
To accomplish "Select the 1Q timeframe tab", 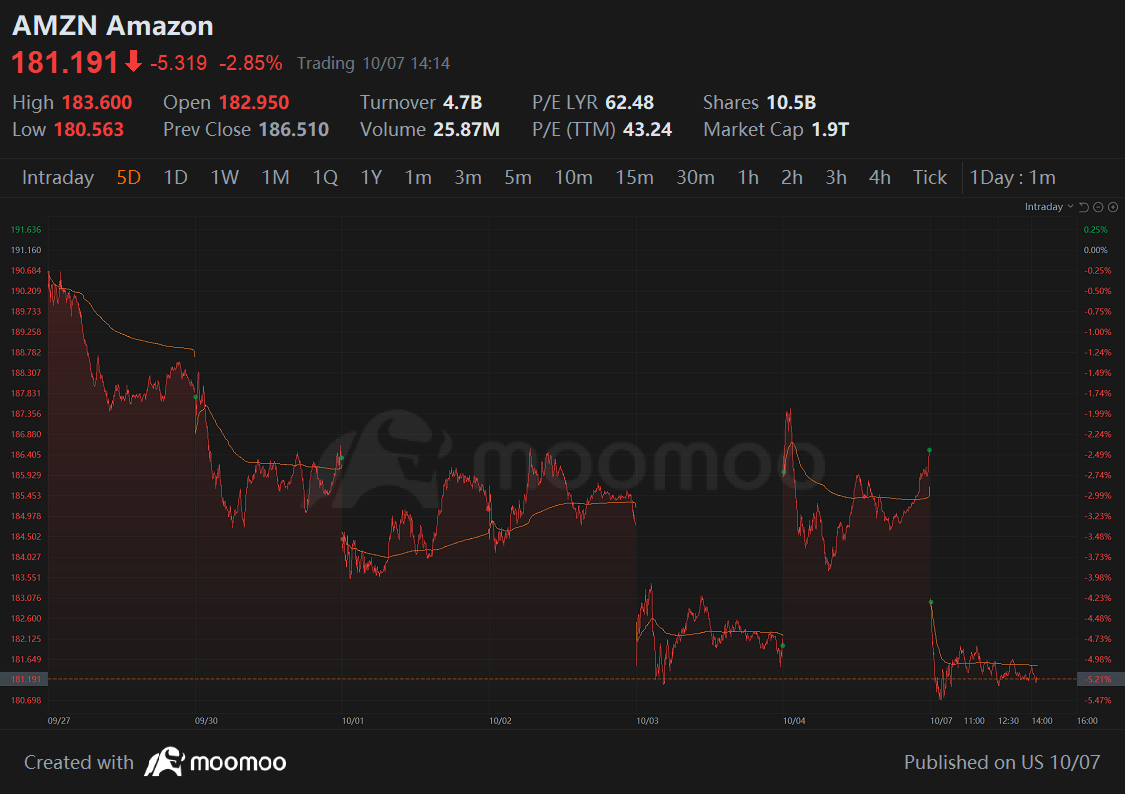I will click(x=325, y=177).
